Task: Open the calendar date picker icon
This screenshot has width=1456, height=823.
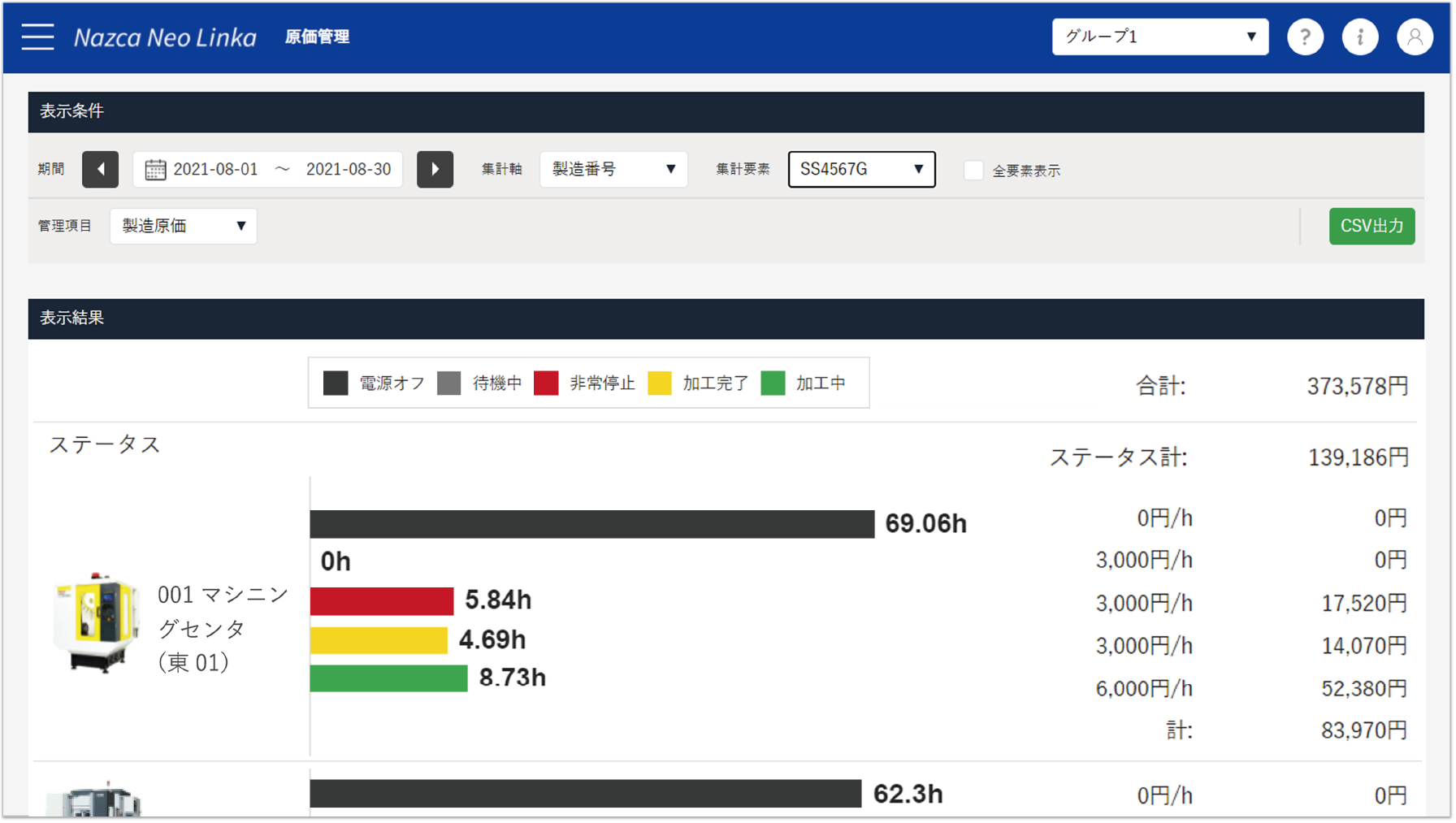Action: point(155,169)
